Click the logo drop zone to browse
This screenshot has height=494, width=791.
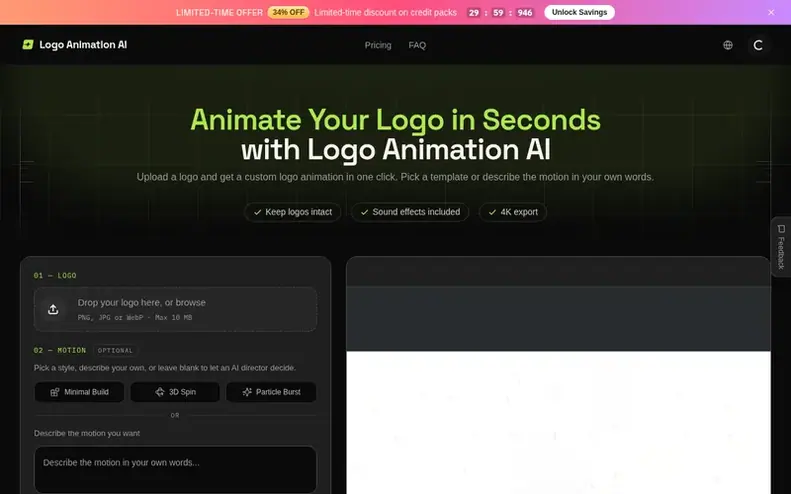[x=175, y=309]
